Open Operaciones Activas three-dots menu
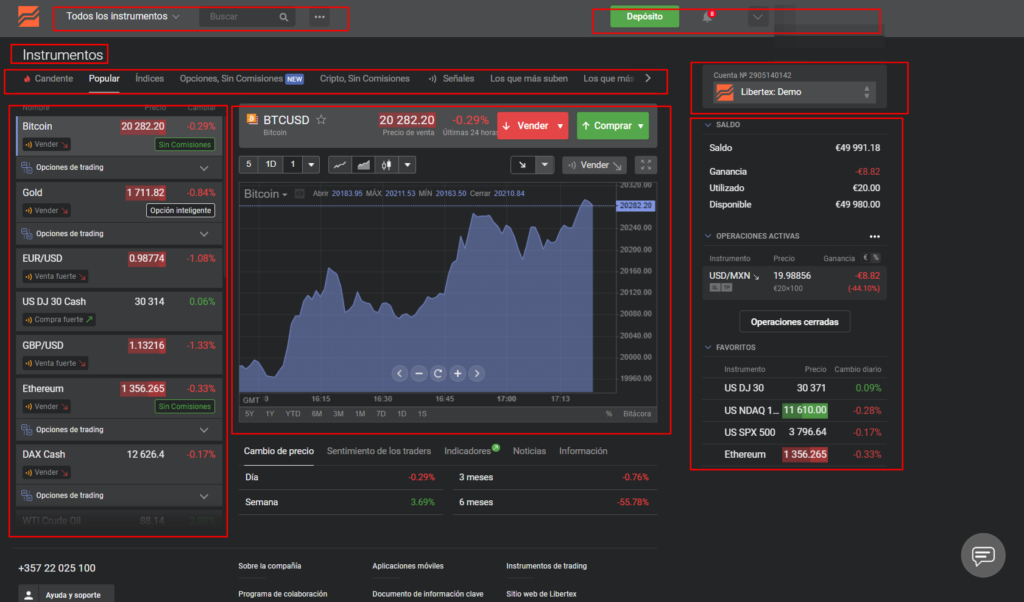 point(874,236)
